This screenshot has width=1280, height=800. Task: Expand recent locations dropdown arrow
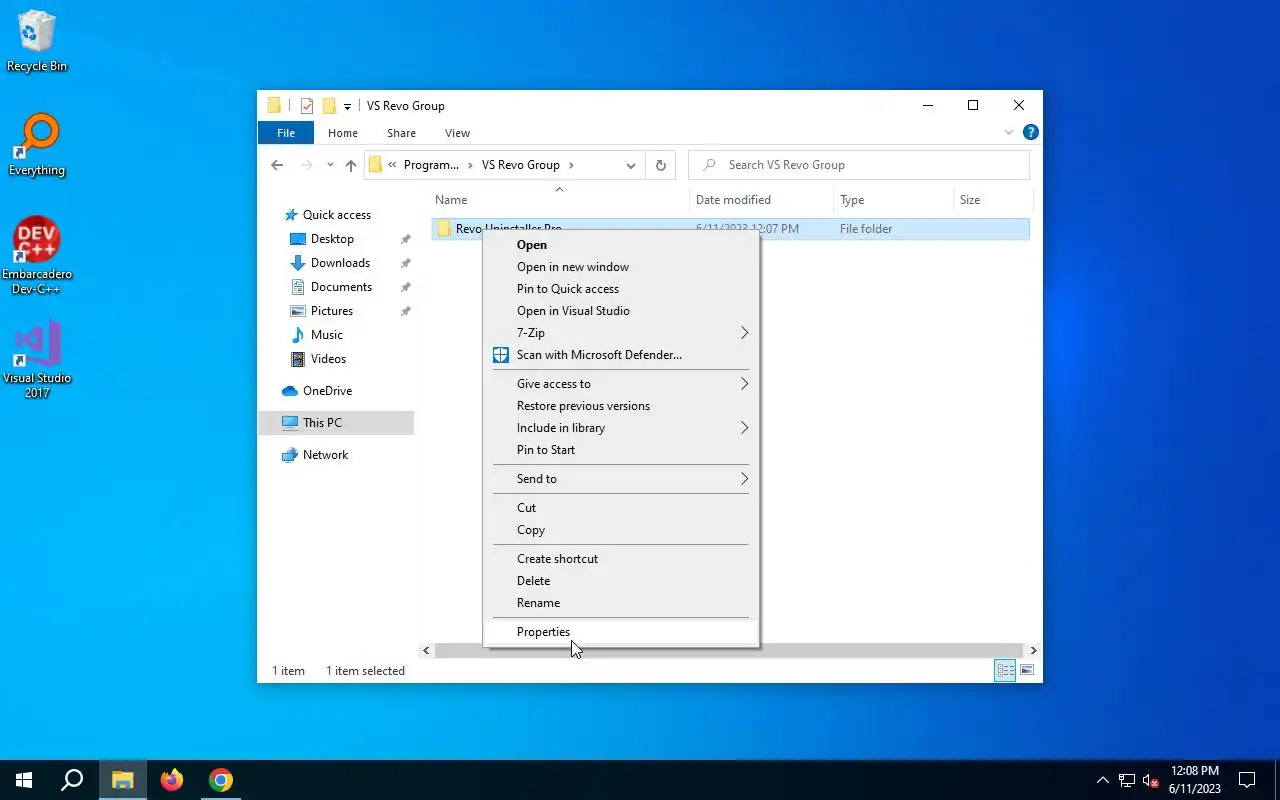click(330, 165)
